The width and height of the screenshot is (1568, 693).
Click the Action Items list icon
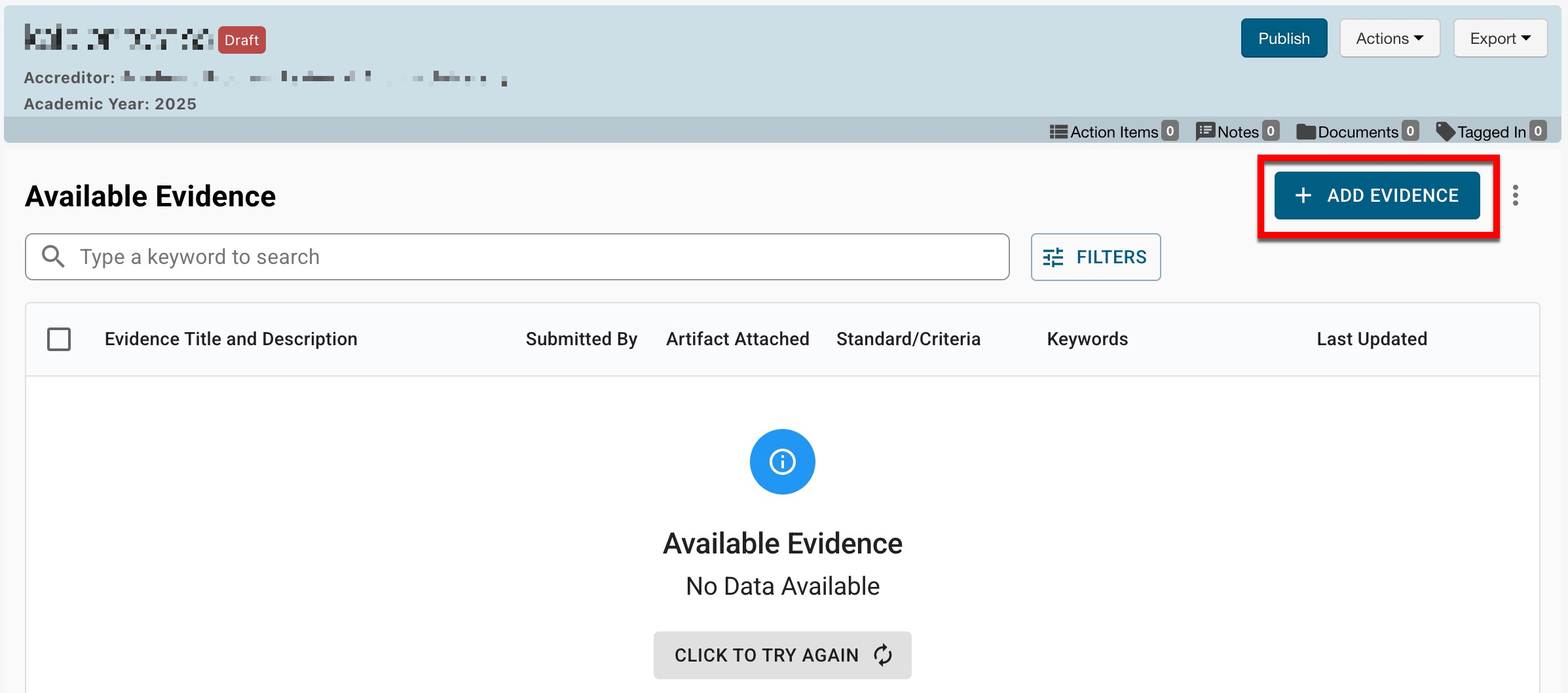(1058, 132)
